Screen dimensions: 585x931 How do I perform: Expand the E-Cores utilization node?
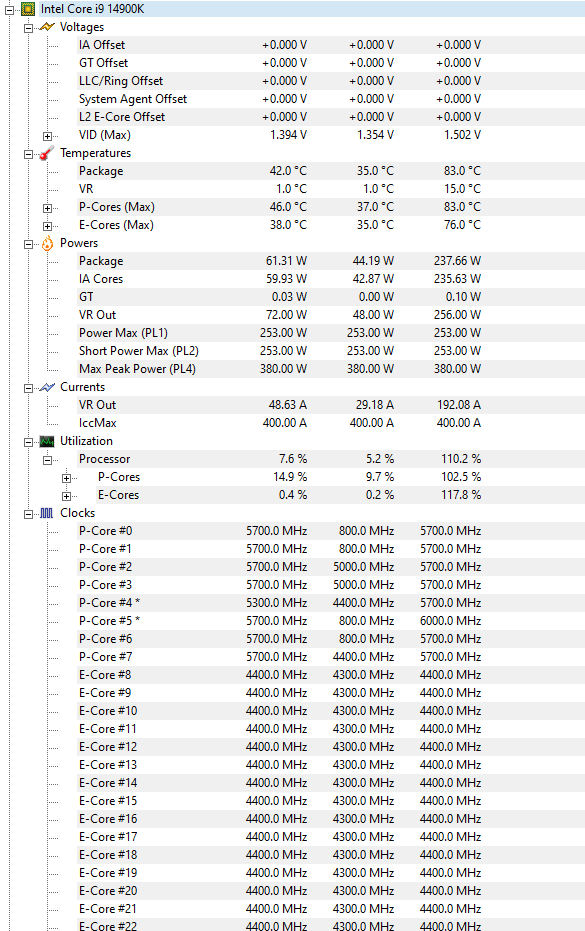pos(67,496)
